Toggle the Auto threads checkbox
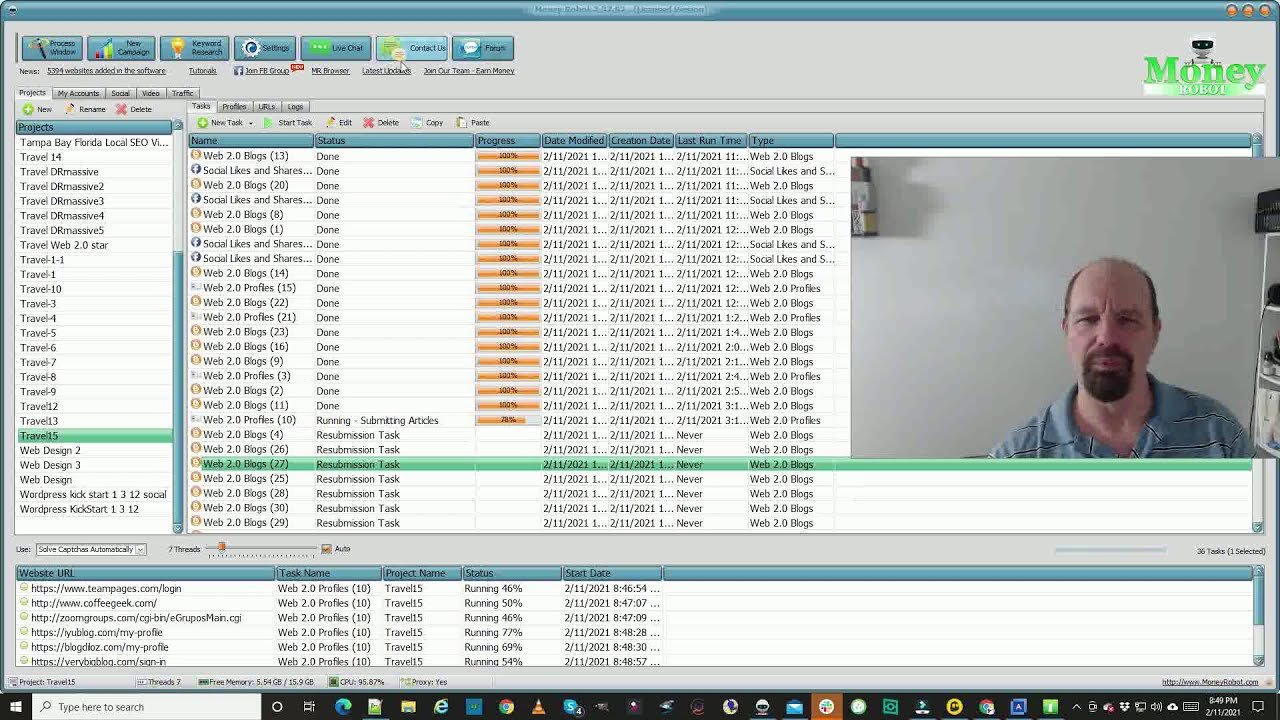 click(326, 549)
